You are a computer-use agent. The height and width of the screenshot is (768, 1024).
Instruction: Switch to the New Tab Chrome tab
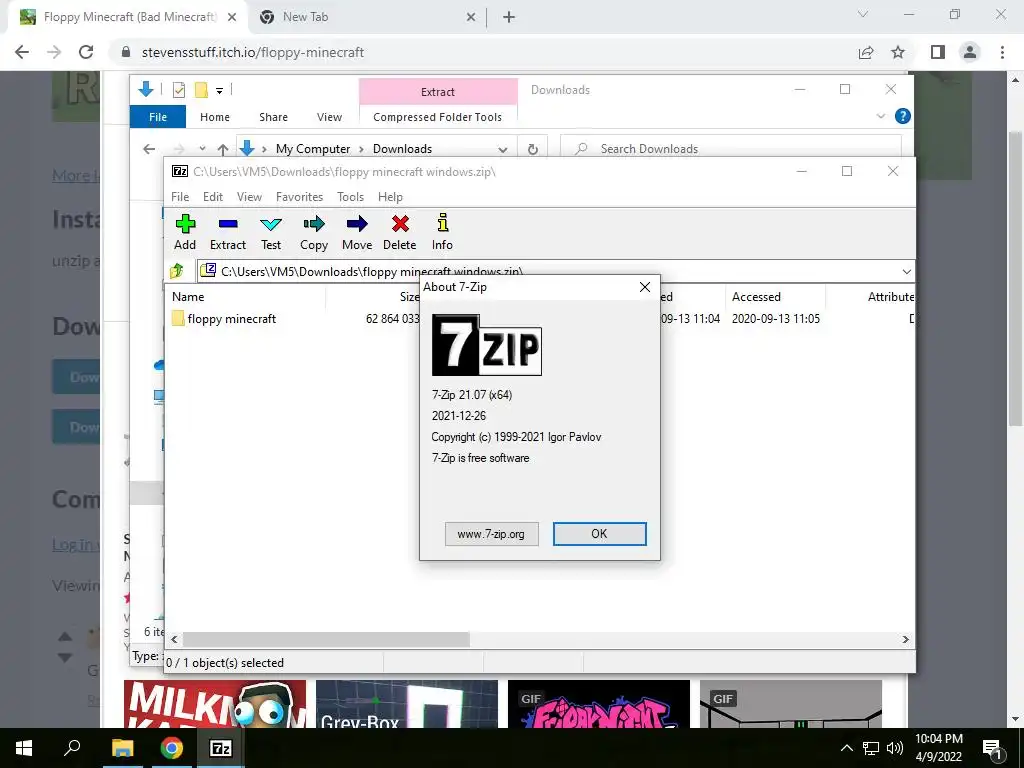point(305,17)
